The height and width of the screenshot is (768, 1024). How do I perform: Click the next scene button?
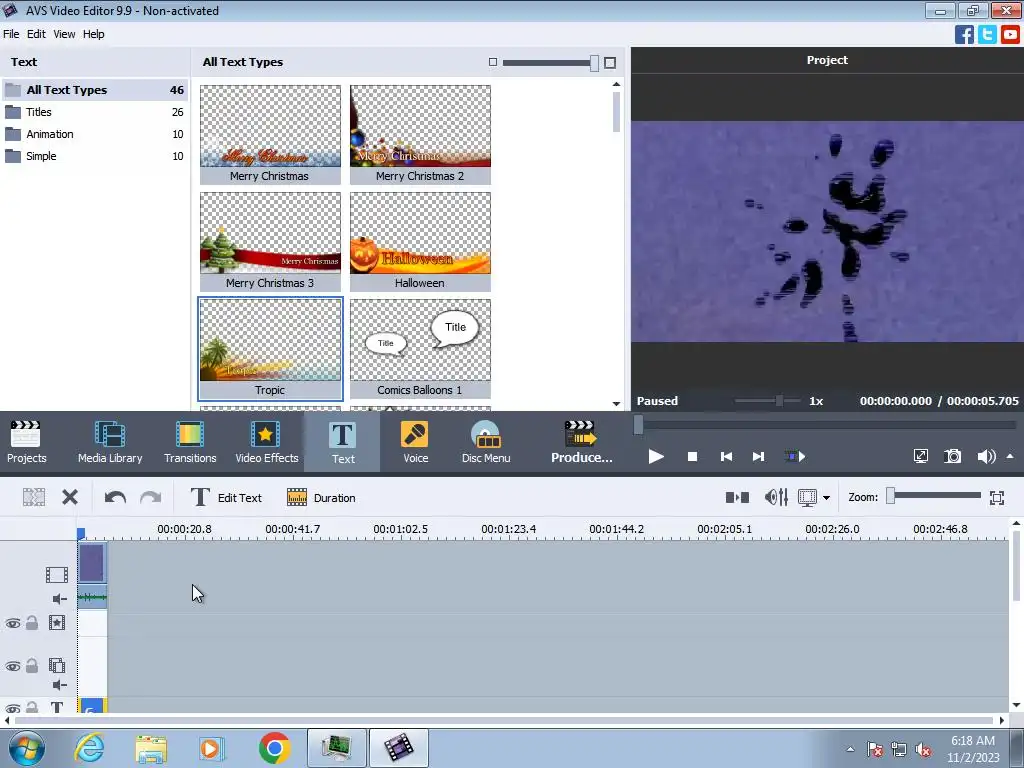(794, 456)
